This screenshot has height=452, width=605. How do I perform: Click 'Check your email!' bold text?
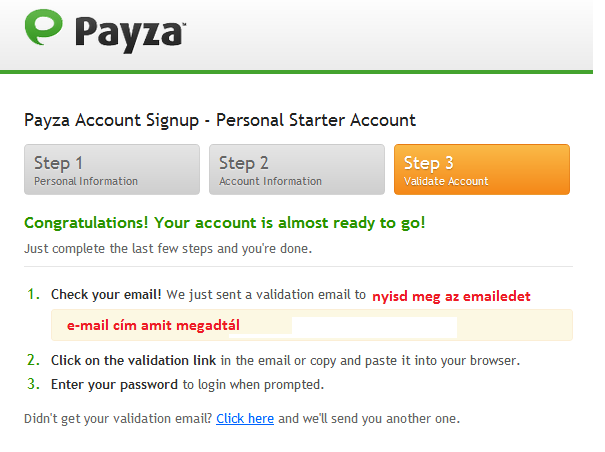pyautogui.click(x=106, y=295)
